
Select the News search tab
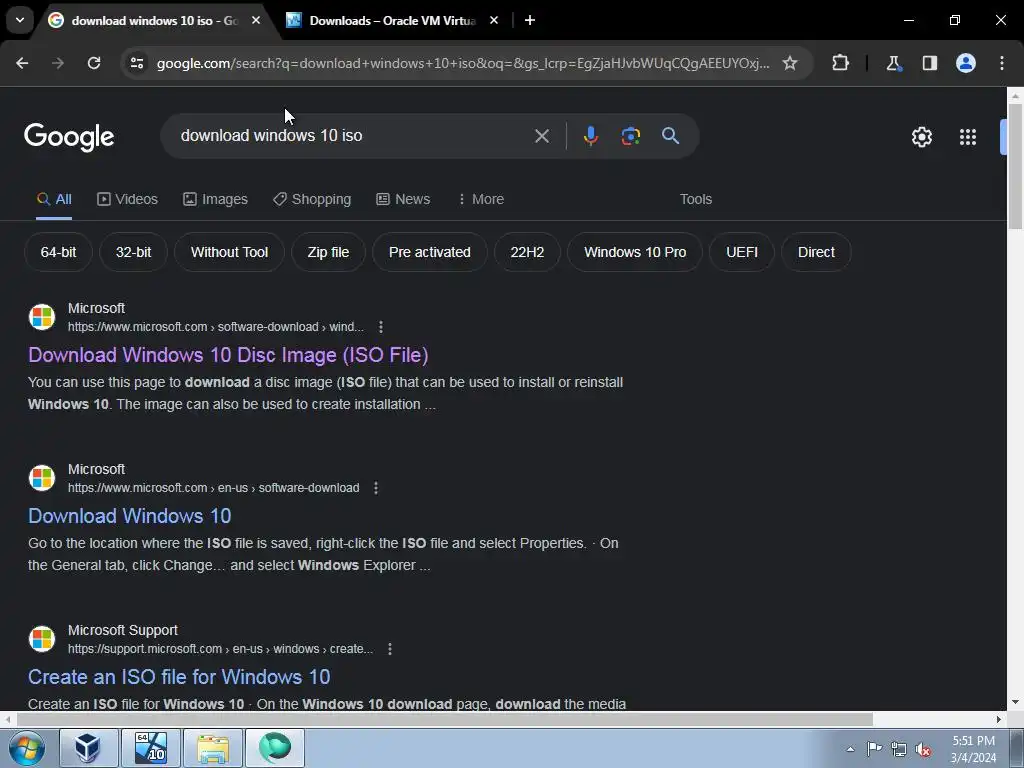tap(403, 199)
